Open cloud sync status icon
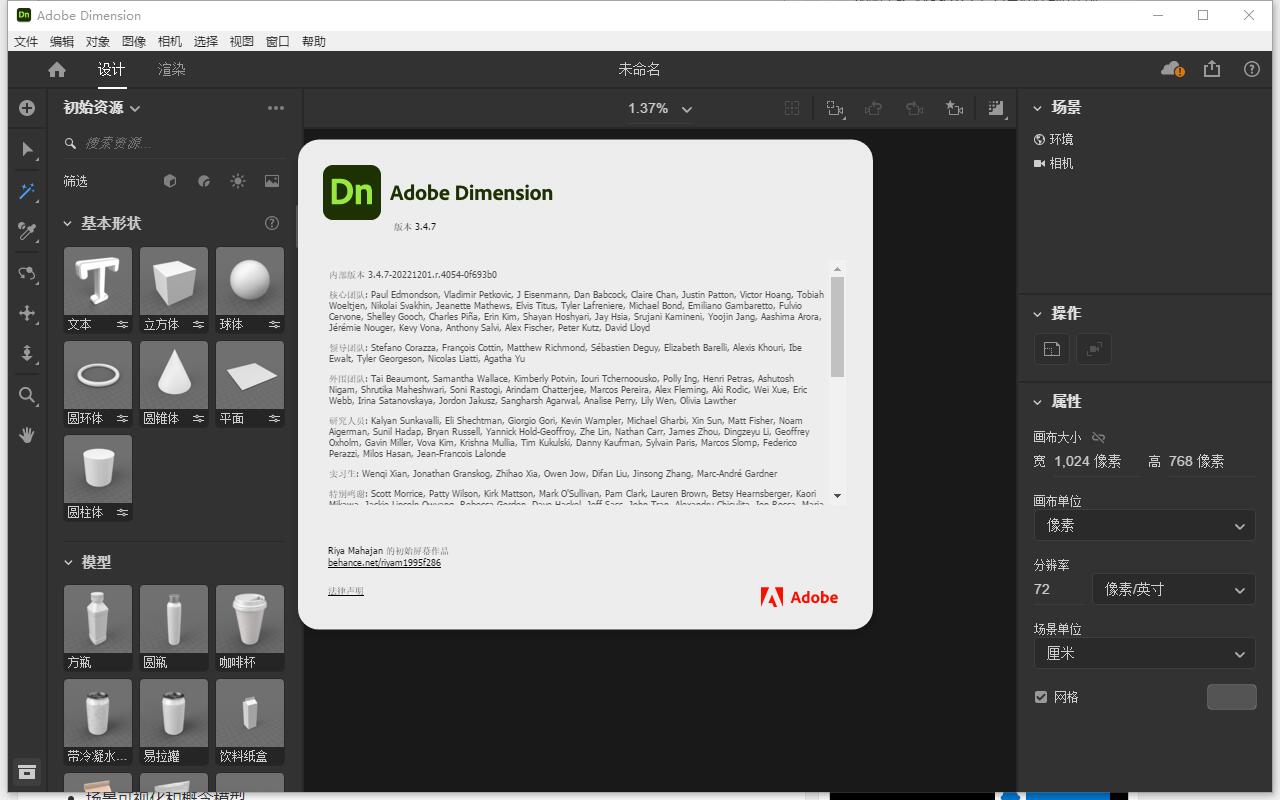The width and height of the screenshot is (1280, 800). click(1172, 69)
